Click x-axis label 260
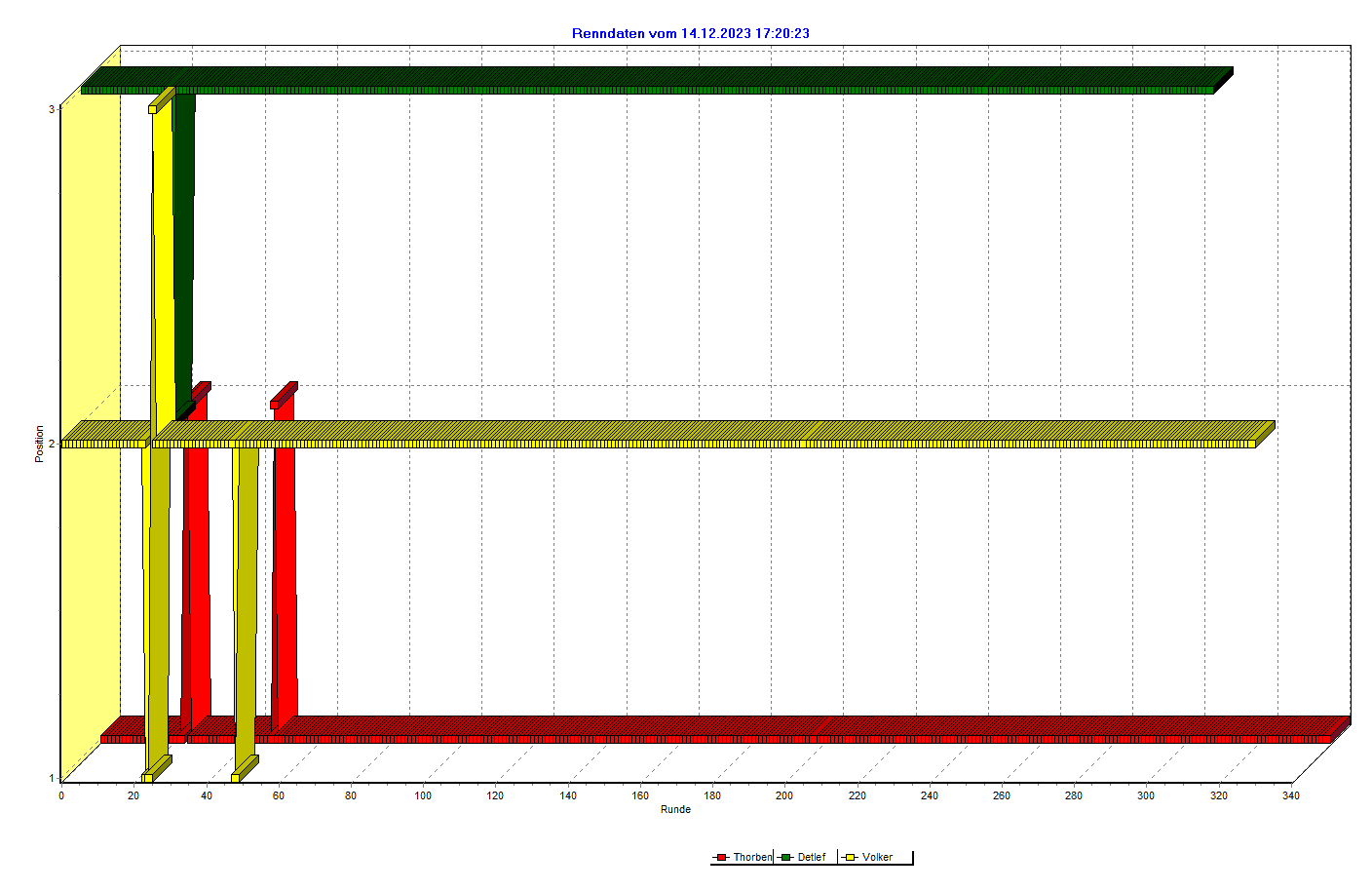The height and width of the screenshot is (891, 1372). coord(1001,795)
